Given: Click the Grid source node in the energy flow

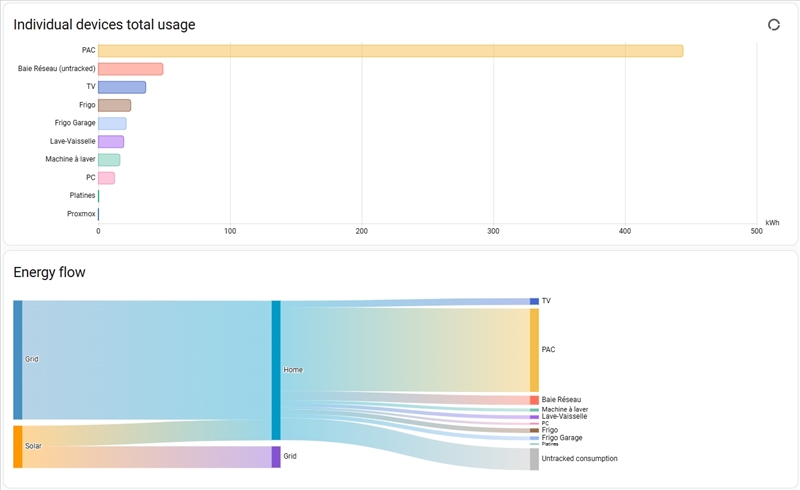Looking at the screenshot, I should coord(17,359).
